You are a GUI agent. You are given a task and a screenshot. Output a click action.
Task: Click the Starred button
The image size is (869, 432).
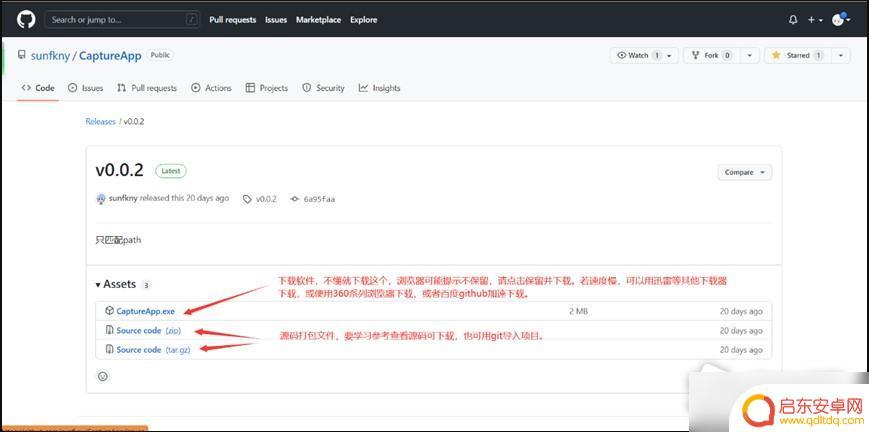(798, 55)
